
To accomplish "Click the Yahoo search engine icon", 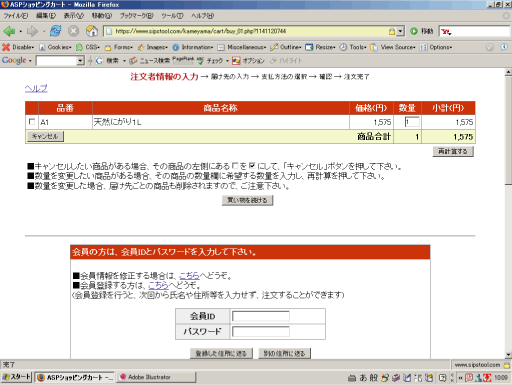I will [446, 32].
